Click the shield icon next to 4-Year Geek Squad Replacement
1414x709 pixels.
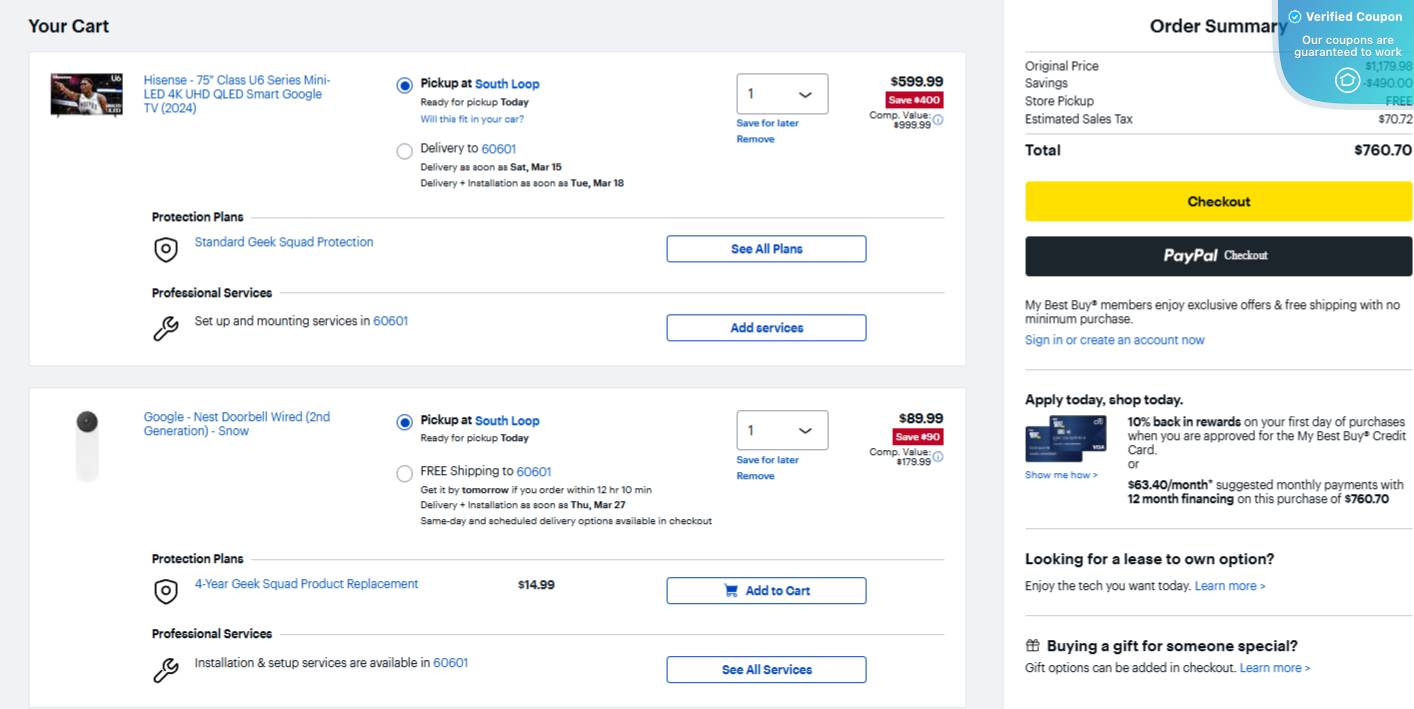pos(166,591)
